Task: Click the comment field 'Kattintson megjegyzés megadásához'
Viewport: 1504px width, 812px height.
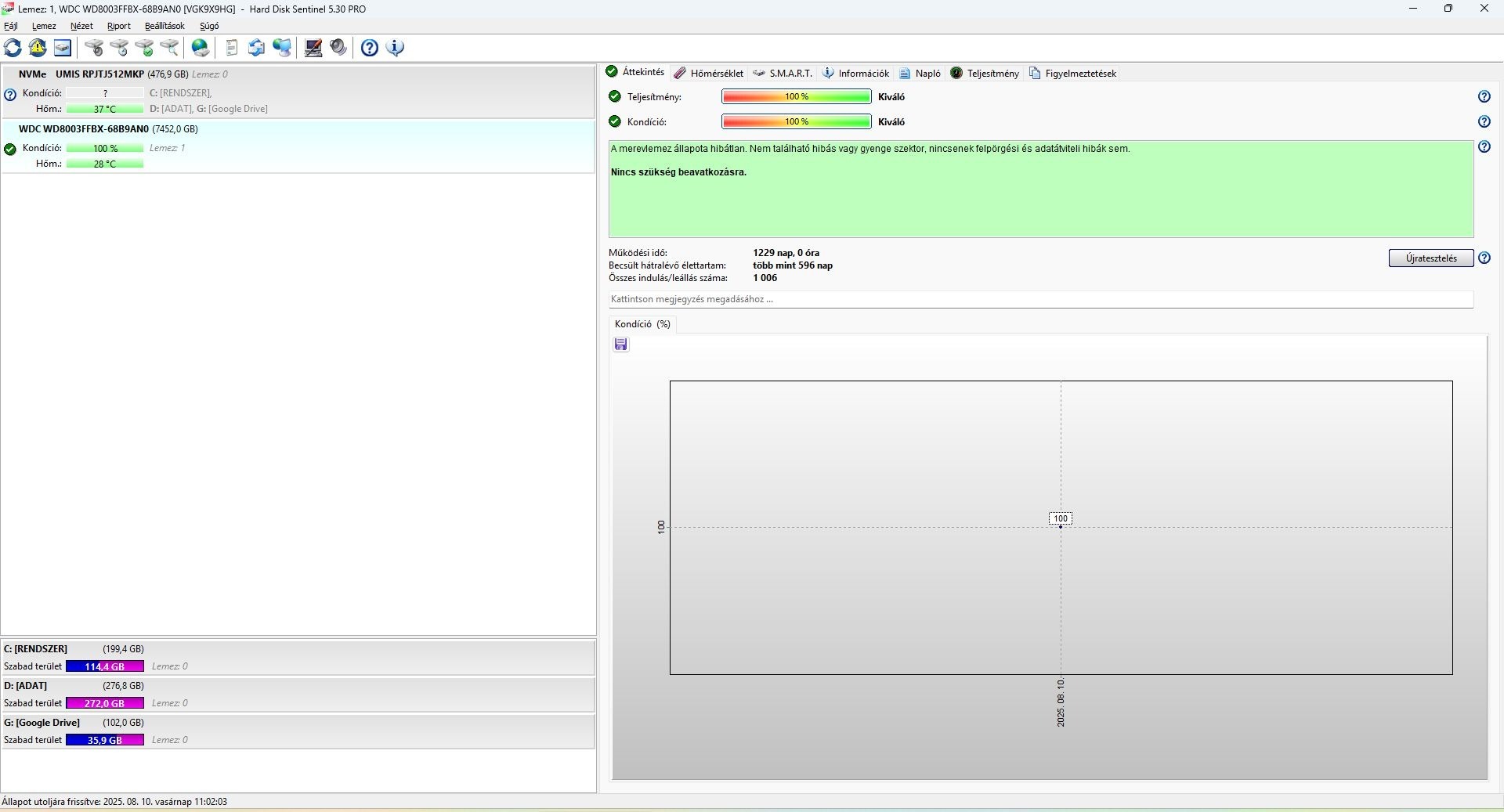Action: [x=1041, y=299]
